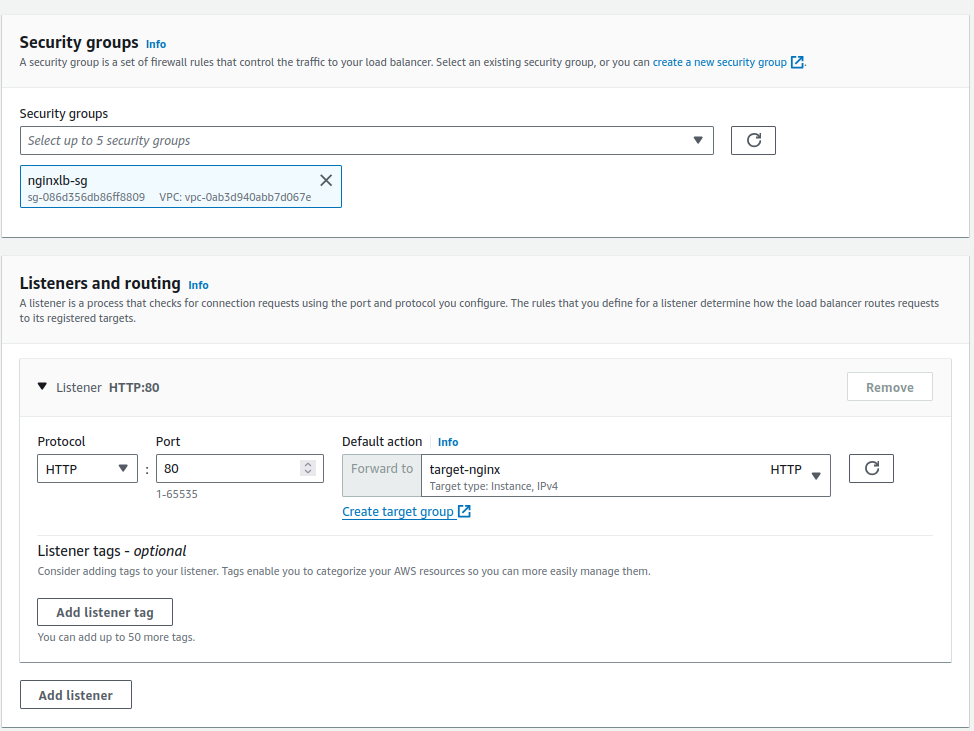The height and width of the screenshot is (731, 974).
Task: Click external link icon beside create security group
Action: pyautogui.click(x=797, y=62)
